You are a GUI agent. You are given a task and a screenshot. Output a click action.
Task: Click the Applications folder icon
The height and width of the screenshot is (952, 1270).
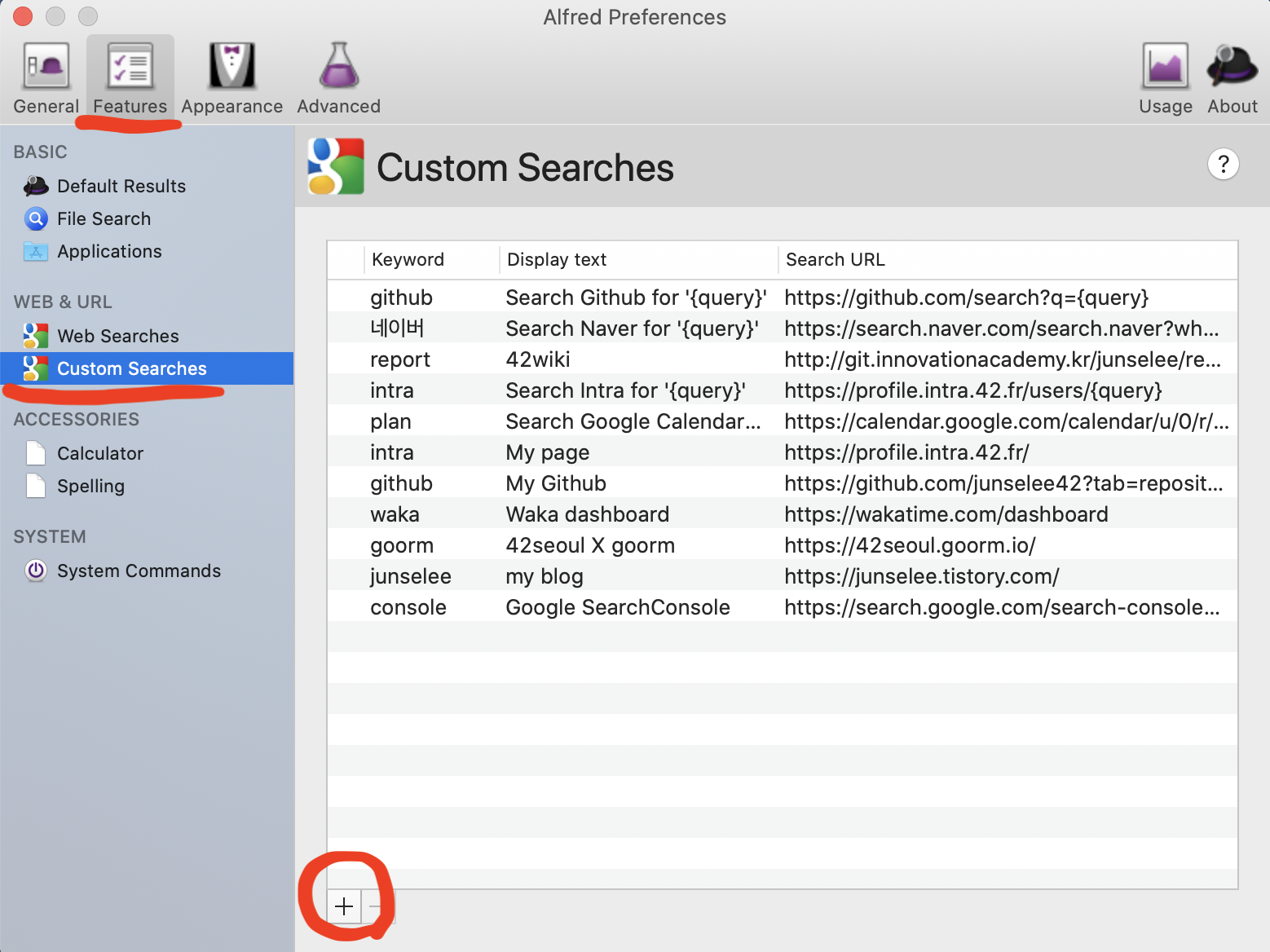click(x=36, y=251)
